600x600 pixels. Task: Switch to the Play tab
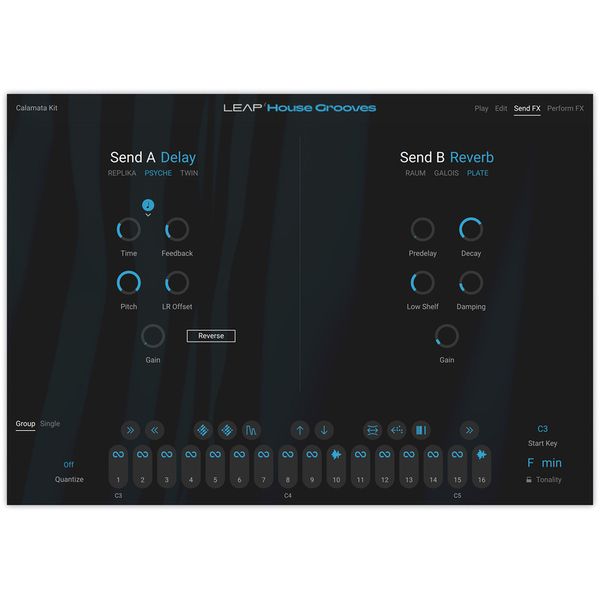pyautogui.click(x=481, y=108)
